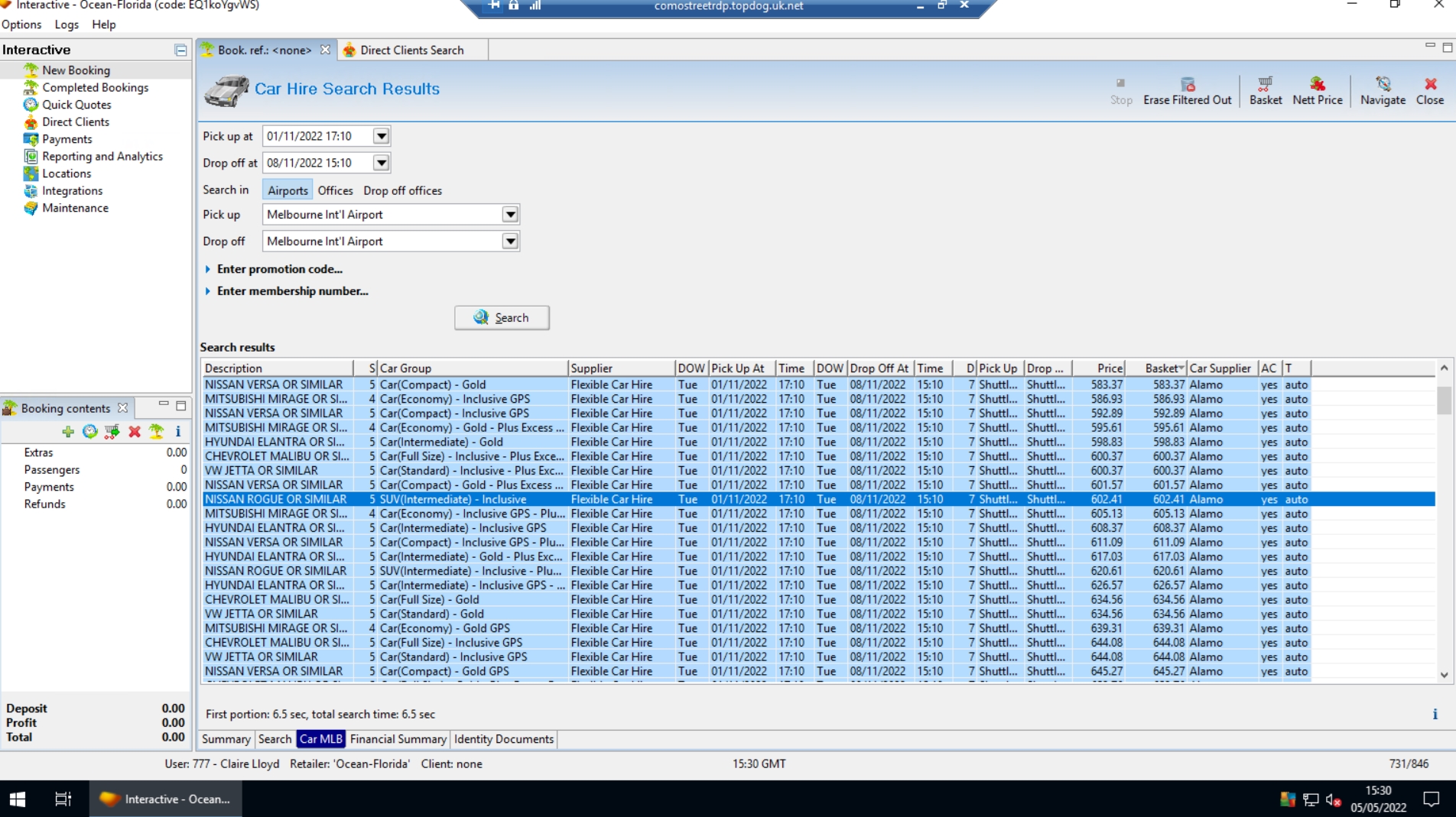
Task: Open Maintenance in the sidebar
Action: [75, 208]
